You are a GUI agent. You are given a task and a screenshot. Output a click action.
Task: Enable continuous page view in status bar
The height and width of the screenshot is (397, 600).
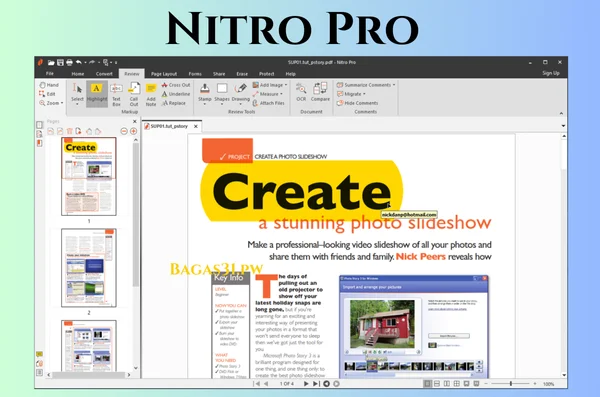pyautogui.click(x=437, y=384)
